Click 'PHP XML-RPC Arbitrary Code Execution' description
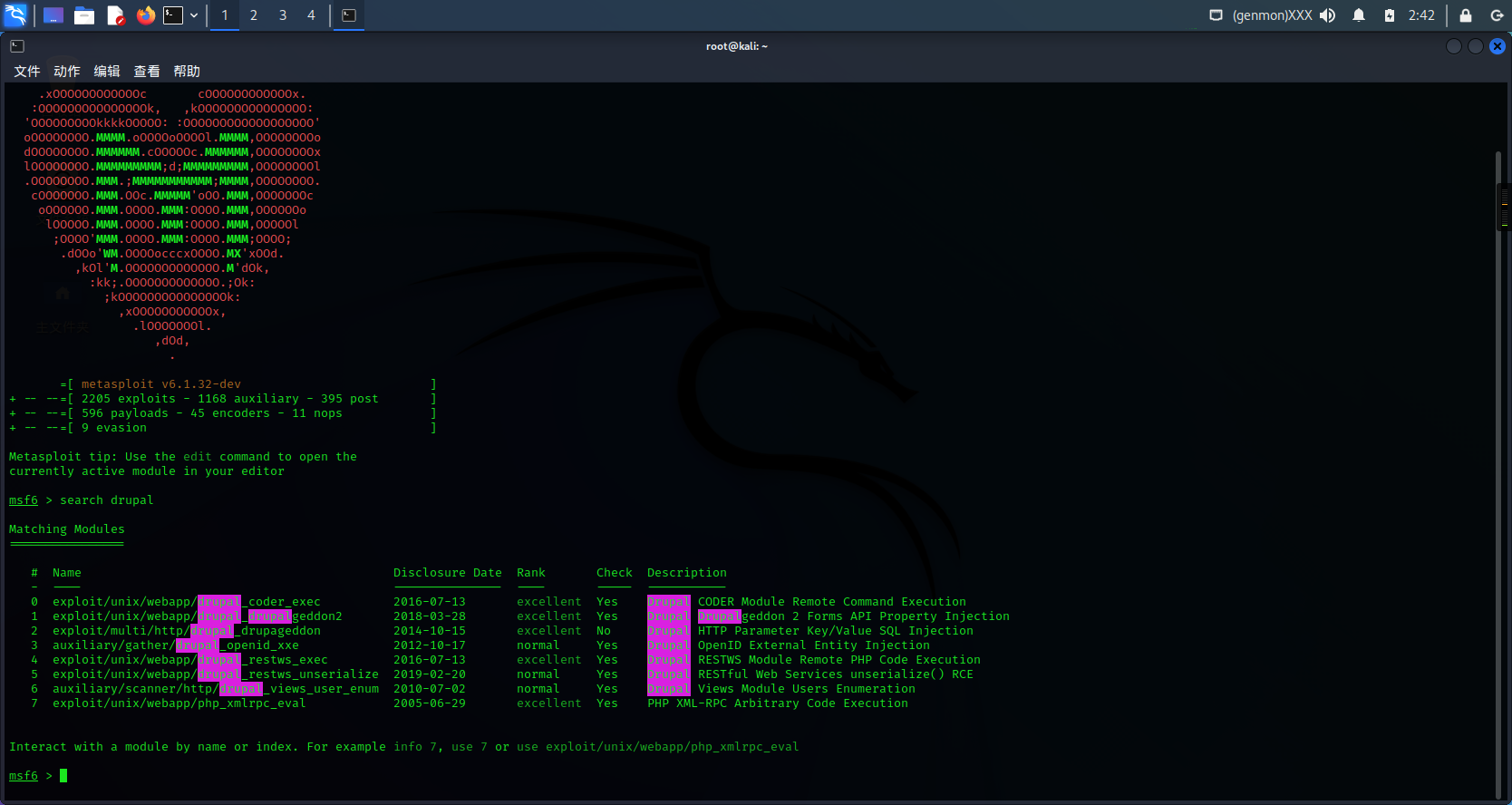The width and height of the screenshot is (1512, 805). click(778, 703)
